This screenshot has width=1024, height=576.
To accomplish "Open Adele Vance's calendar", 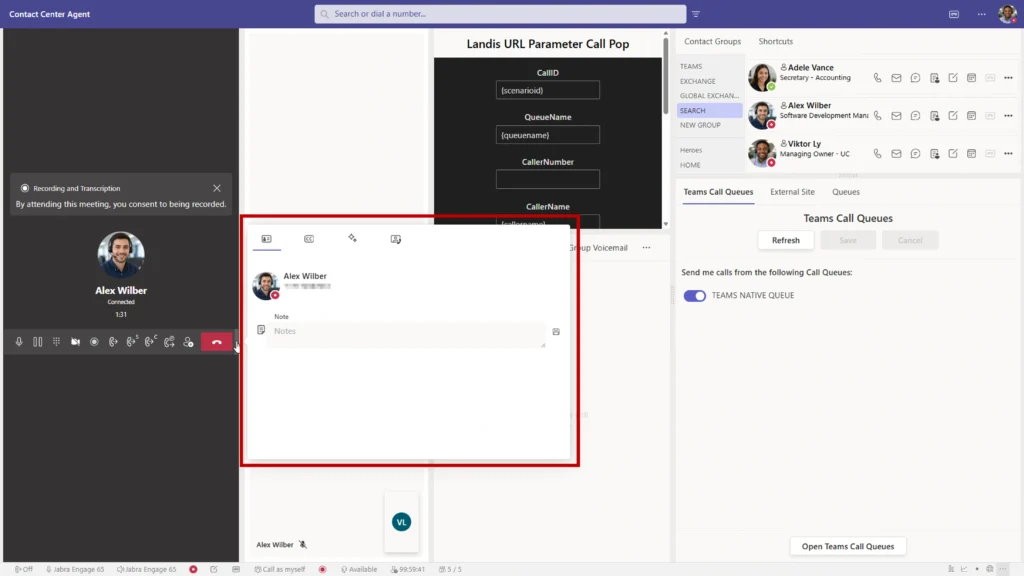I will (972, 78).
